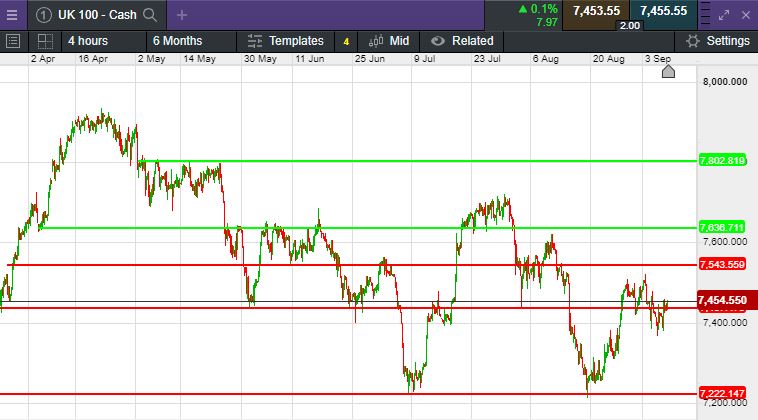Click the 2.00 spread value
The image size is (758, 420).
(629, 26)
